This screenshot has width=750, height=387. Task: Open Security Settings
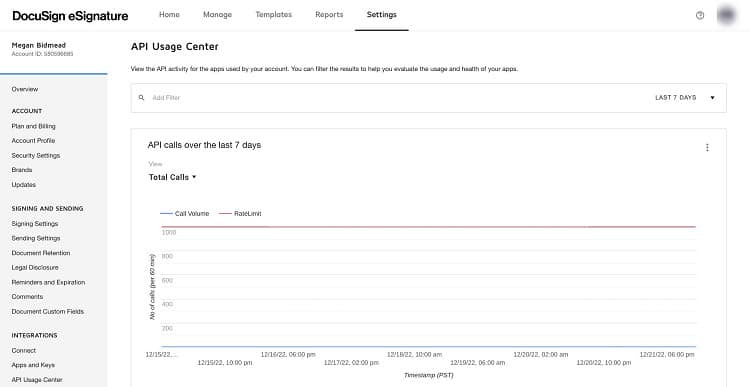[36, 155]
